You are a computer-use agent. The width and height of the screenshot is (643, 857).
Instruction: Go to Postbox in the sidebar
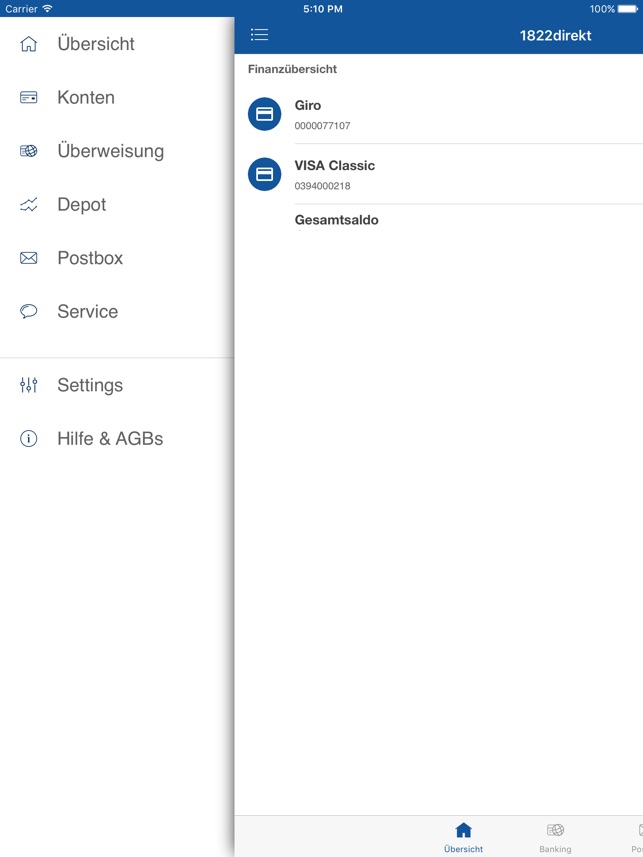(90, 258)
